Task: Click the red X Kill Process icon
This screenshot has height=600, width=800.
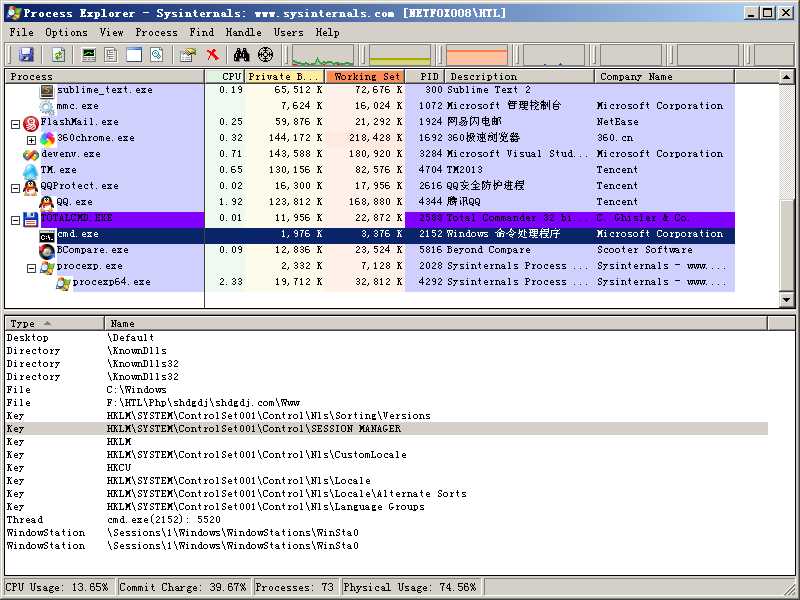Action: tap(213, 55)
